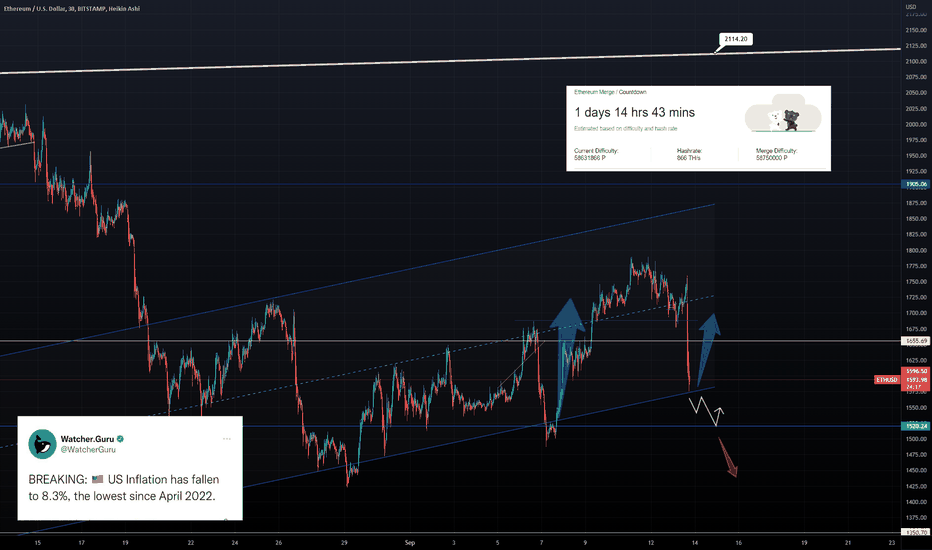Screen dimensions: 932x550
Task: Open the @WatcherGuru handle link
Action: tap(88, 450)
